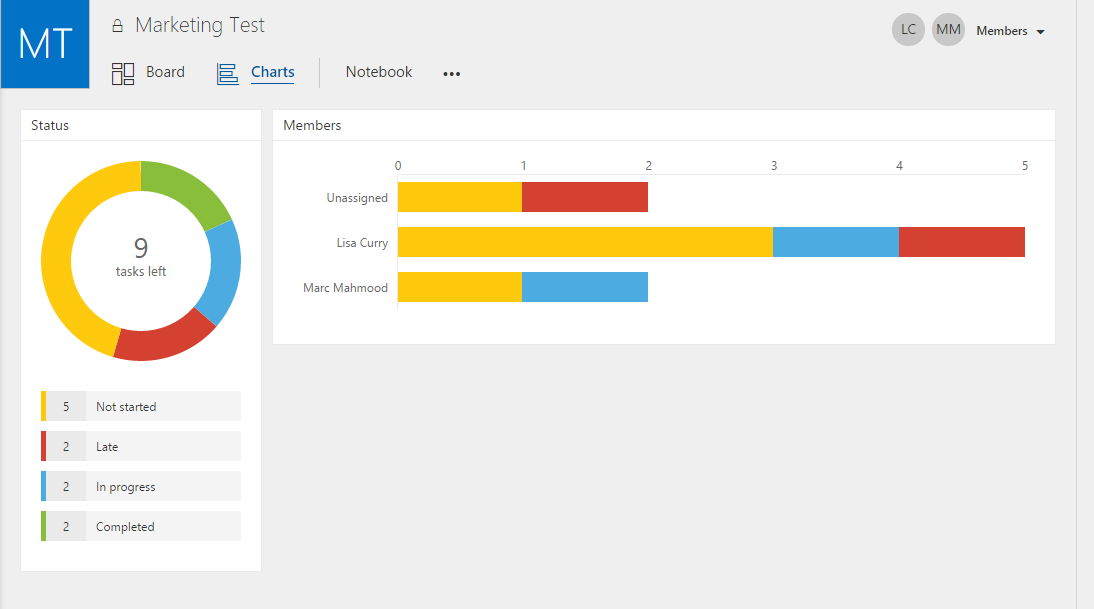Click the MM member avatar
1094x609 pixels.
click(x=948, y=30)
